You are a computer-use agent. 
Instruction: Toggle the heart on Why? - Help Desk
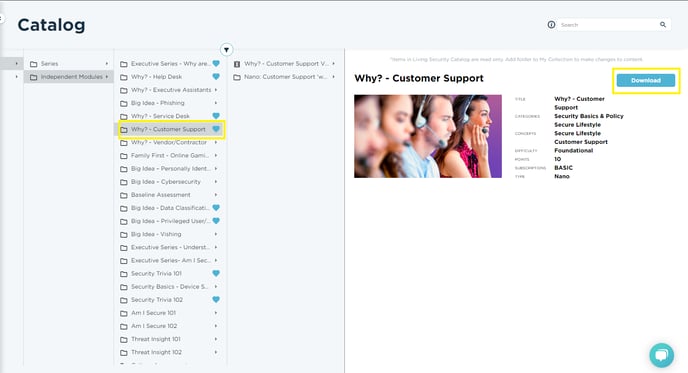click(x=216, y=77)
